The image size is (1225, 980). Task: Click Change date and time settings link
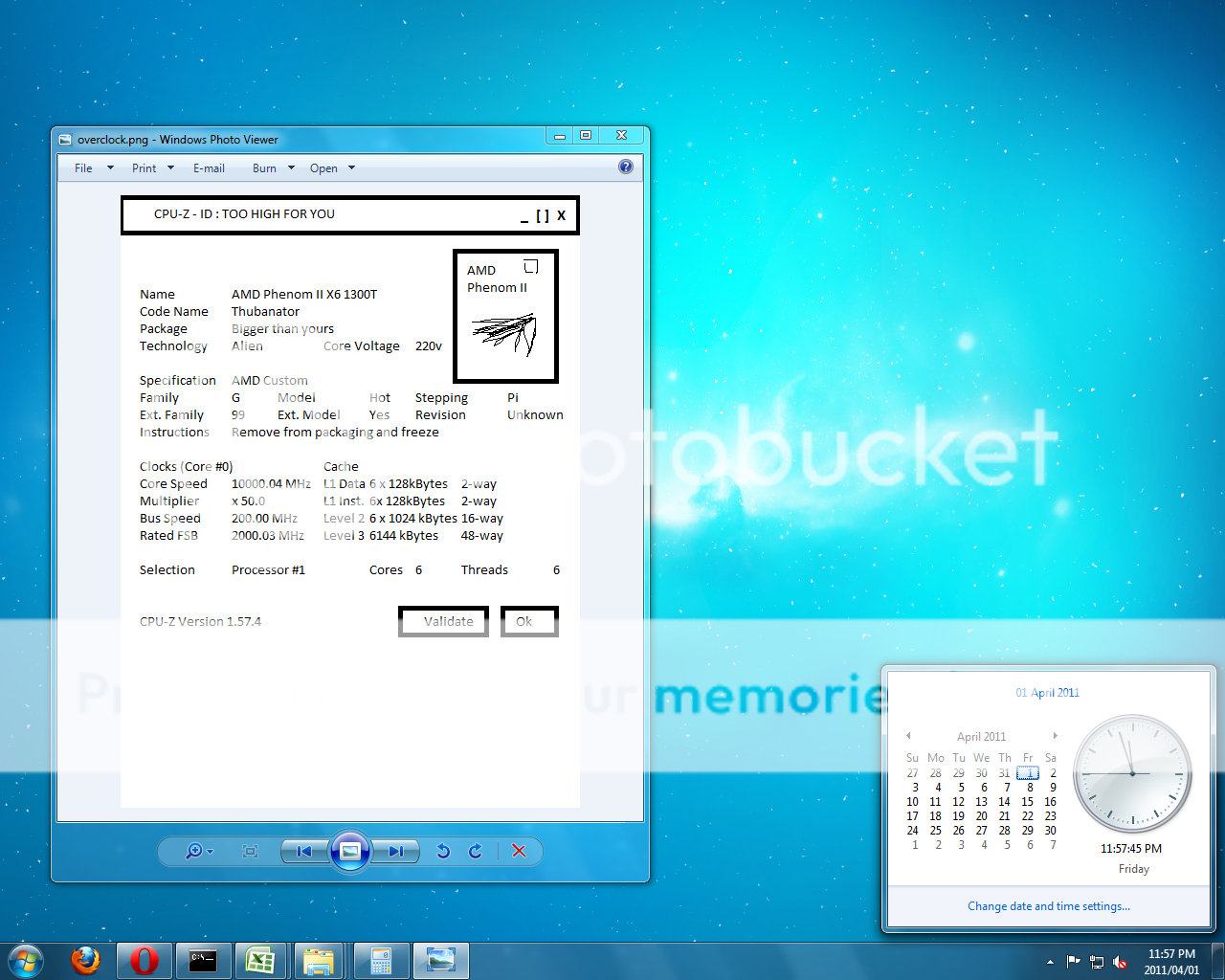[x=1048, y=906]
